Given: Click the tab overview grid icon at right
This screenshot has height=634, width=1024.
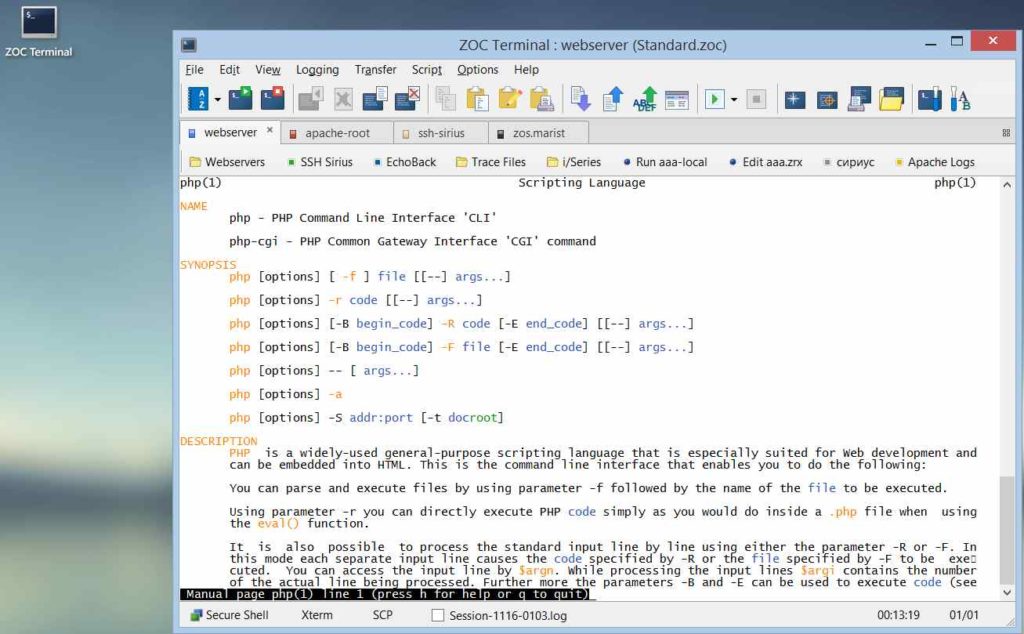Looking at the screenshot, I should 1006,133.
